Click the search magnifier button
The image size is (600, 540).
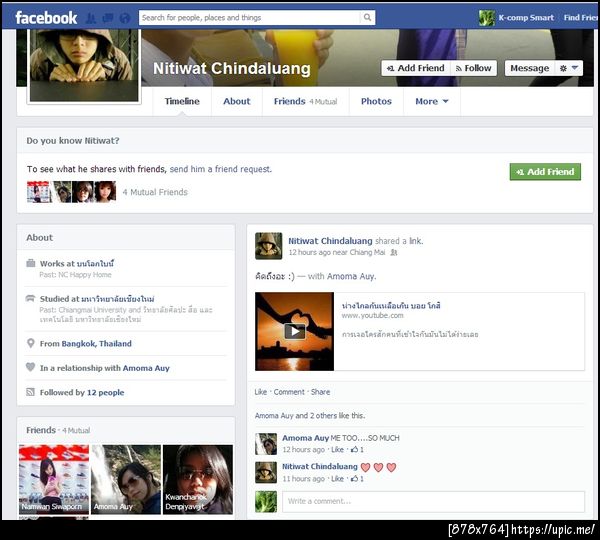pos(367,17)
